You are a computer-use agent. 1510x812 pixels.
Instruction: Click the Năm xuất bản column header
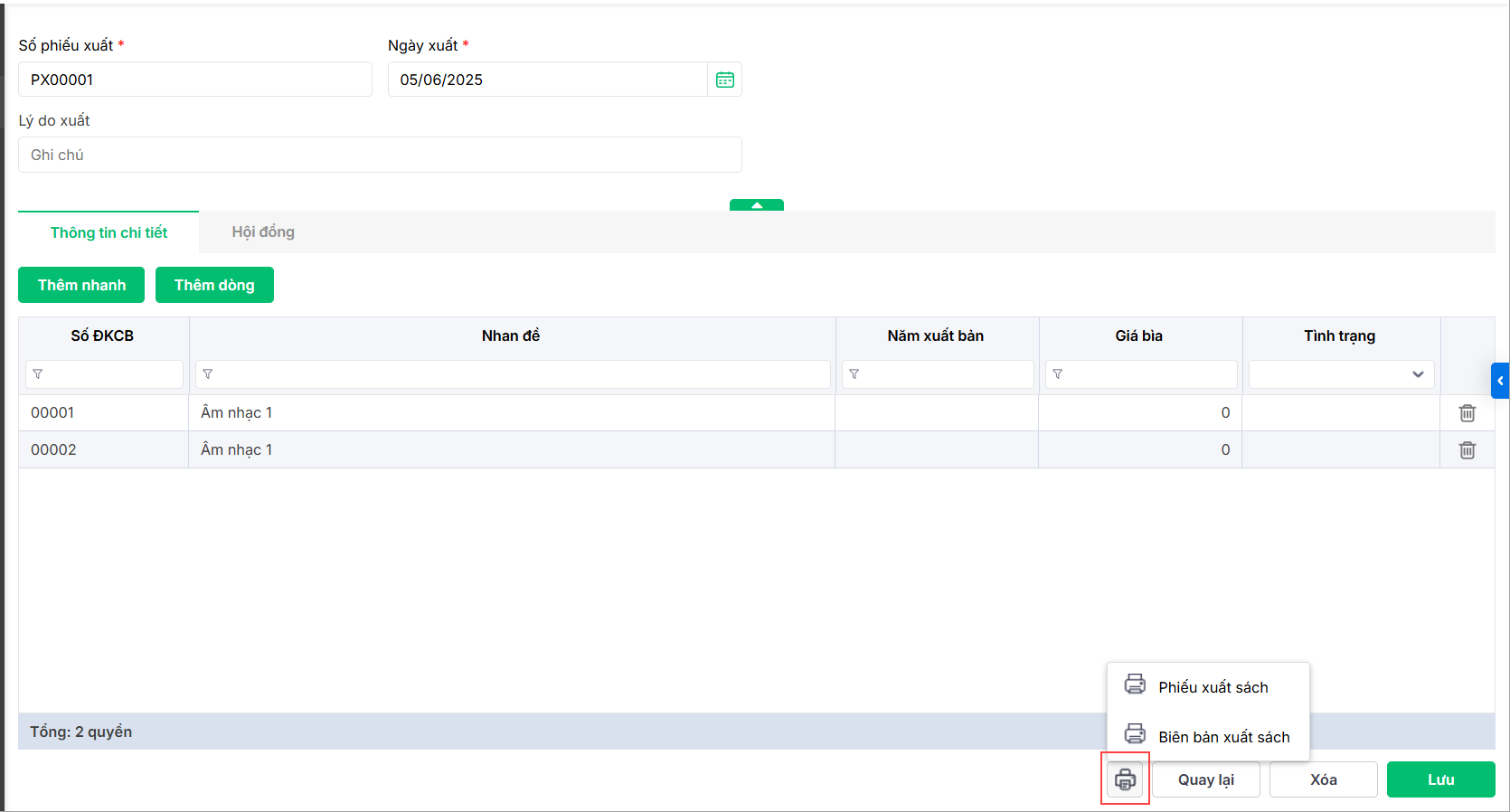coord(936,335)
